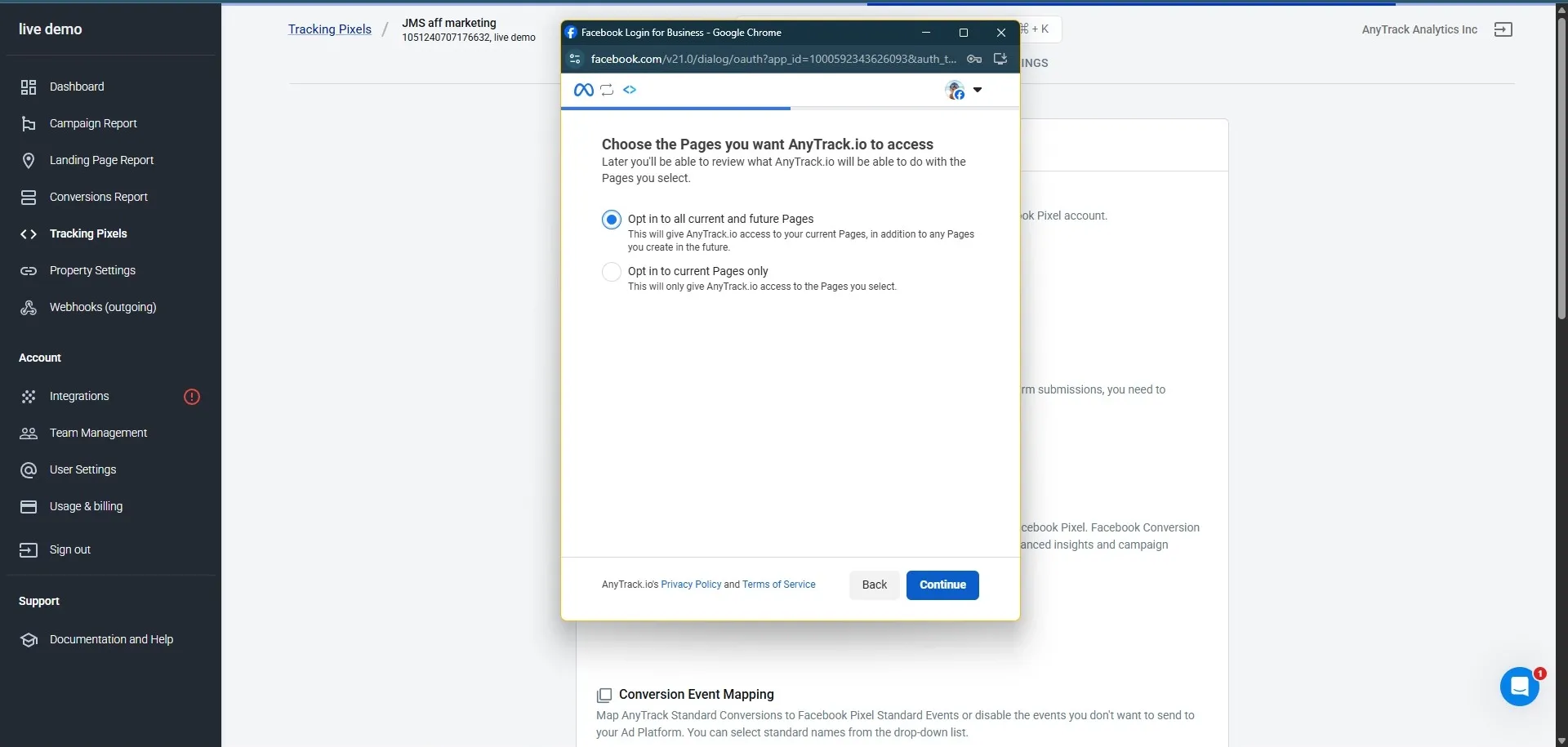Click the User Settings at-sign icon

pos(29,469)
